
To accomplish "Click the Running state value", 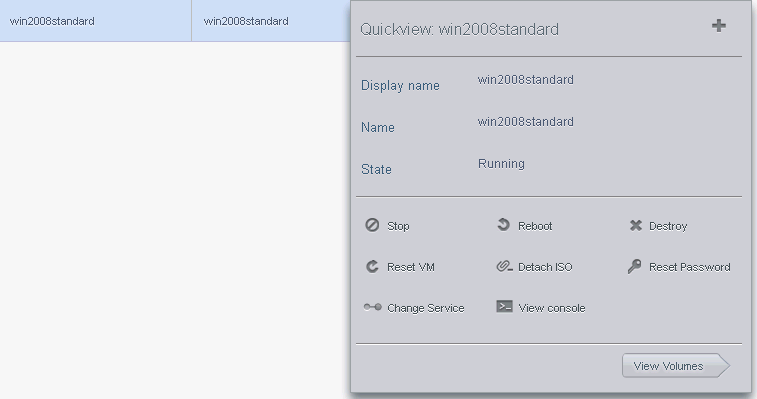I will click(x=501, y=164).
